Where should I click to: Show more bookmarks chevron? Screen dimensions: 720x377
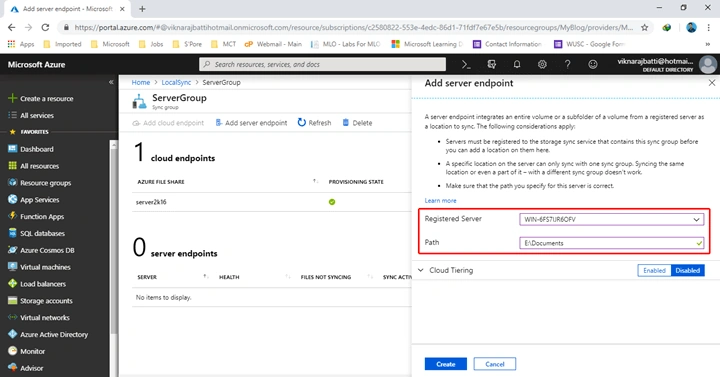pos(708,44)
